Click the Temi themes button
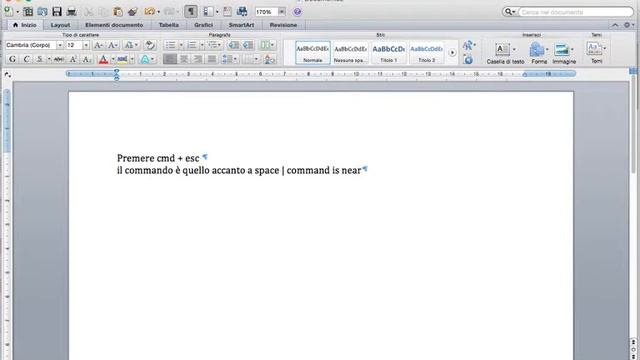Viewport: 640px width, 360px height. [x=596, y=52]
